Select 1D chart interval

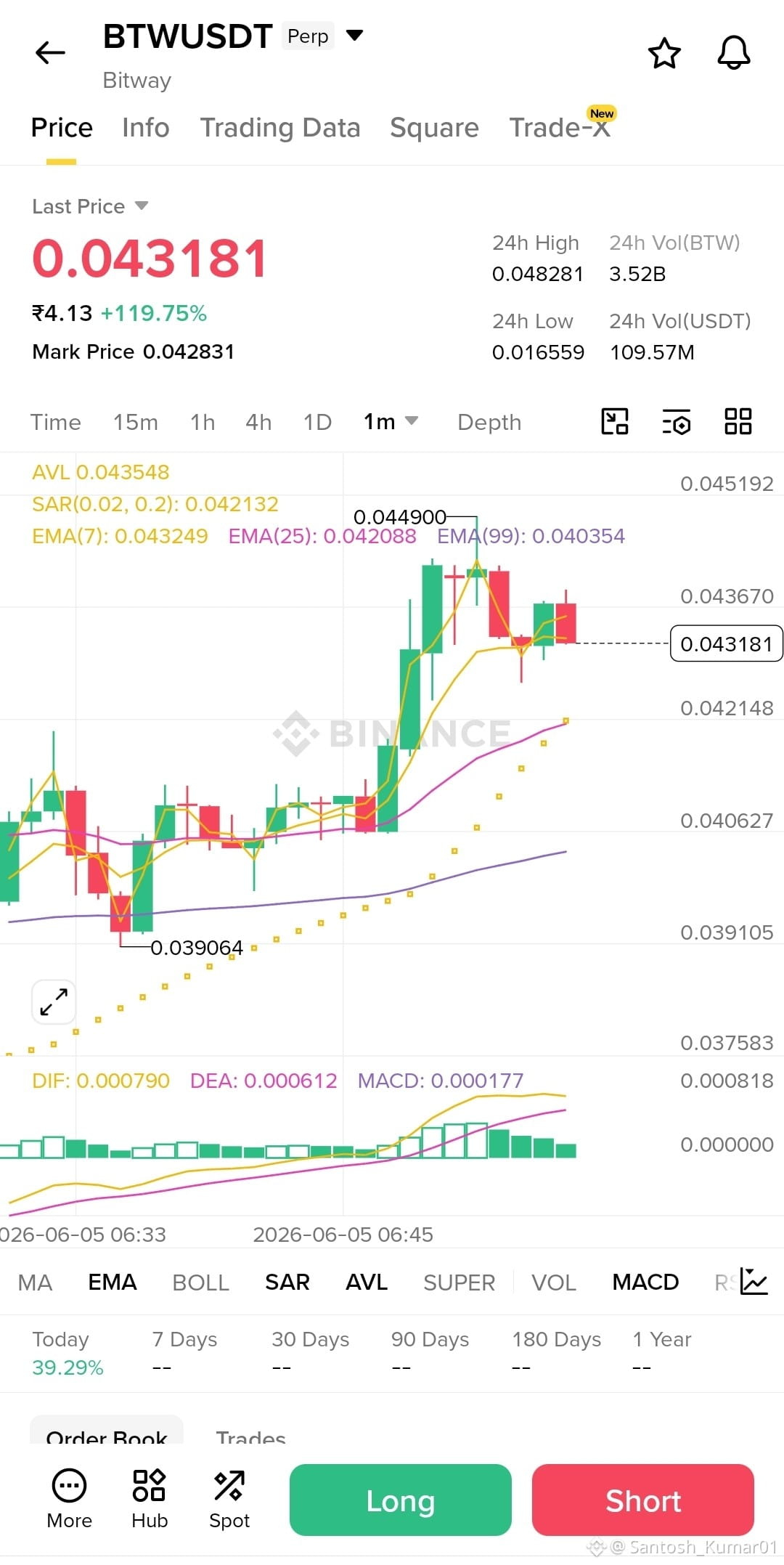[x=317, y=422]
